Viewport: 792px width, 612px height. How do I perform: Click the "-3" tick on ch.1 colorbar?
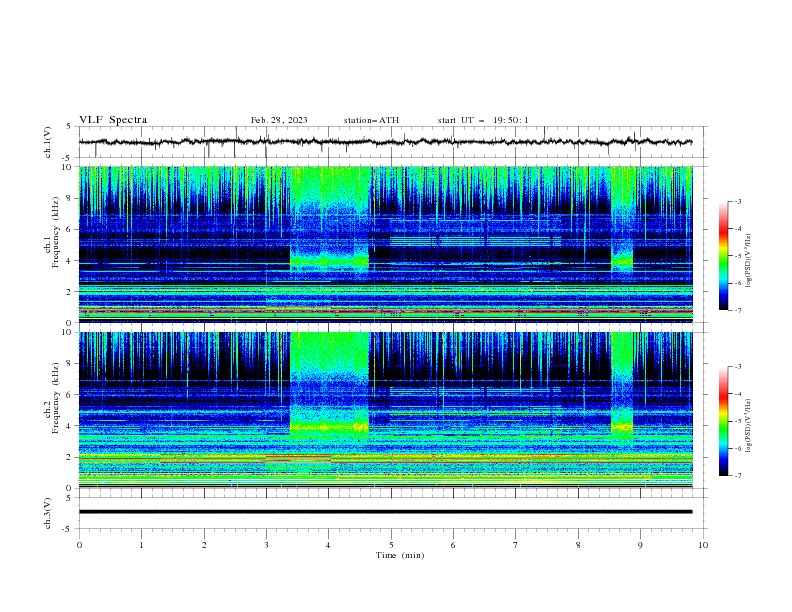click(x=738, y=201)
